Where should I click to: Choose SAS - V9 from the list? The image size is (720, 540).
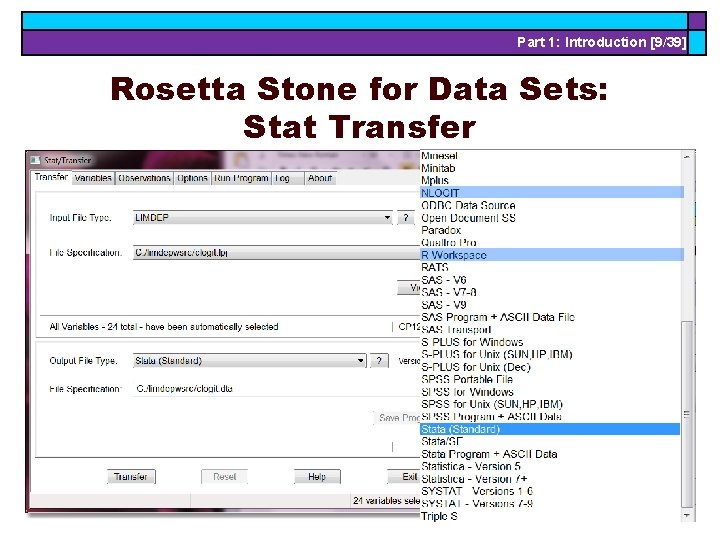tap(551, 304)
